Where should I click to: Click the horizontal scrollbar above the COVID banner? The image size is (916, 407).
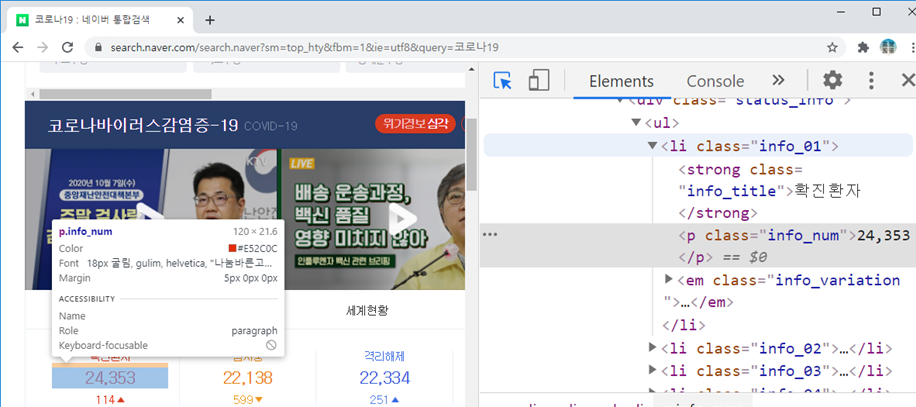(124, 94)
